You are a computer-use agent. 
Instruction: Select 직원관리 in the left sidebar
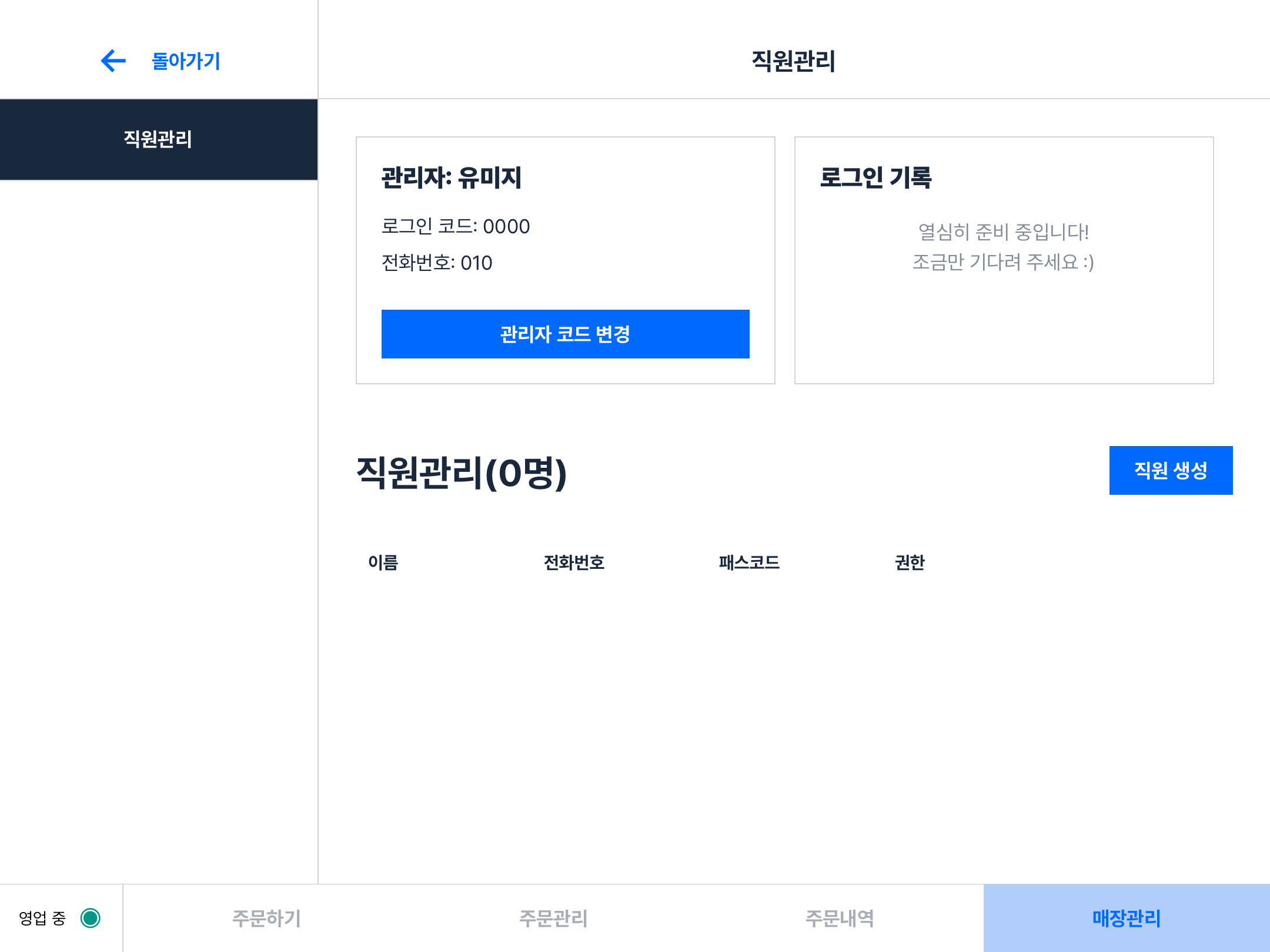[158, 139]
